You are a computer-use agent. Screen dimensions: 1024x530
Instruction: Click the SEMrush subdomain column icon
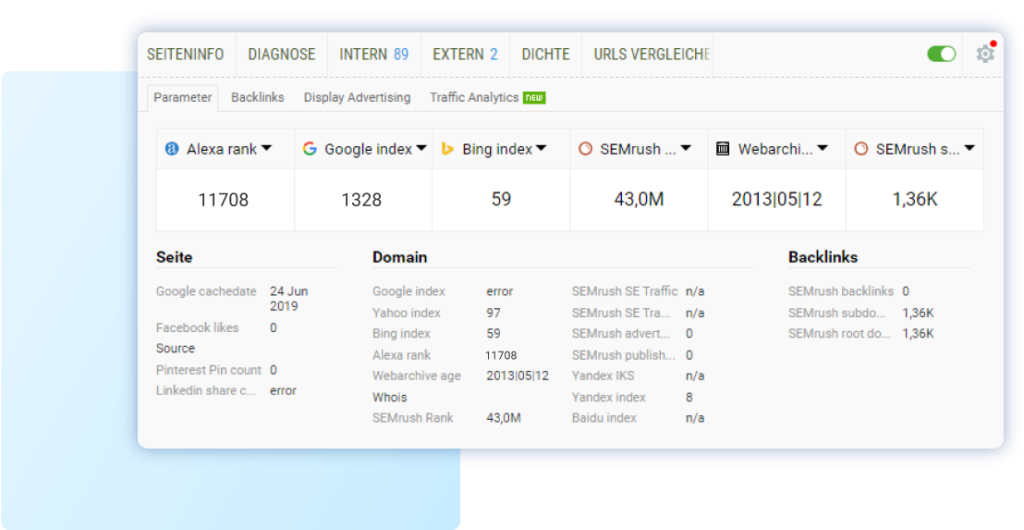tap(861, 149)
